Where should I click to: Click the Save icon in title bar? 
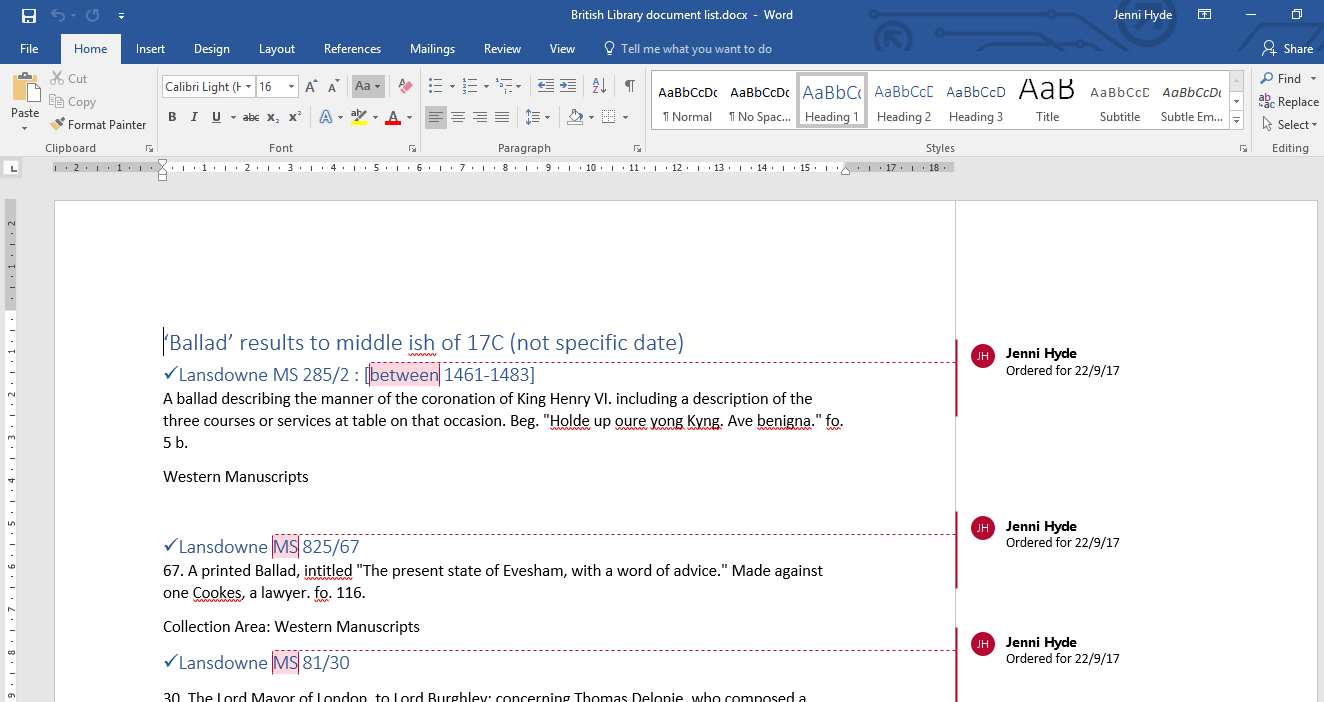tap(28, 15)
